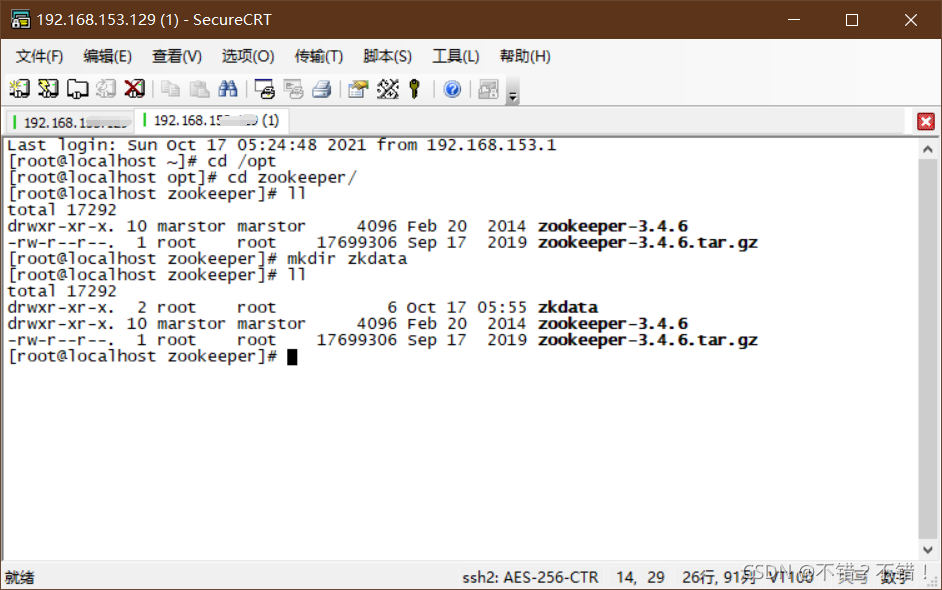Click status bar 'ssh2: AES-256-CTR'
Viewport: 942px width, 590px height.
coord(530,577)
